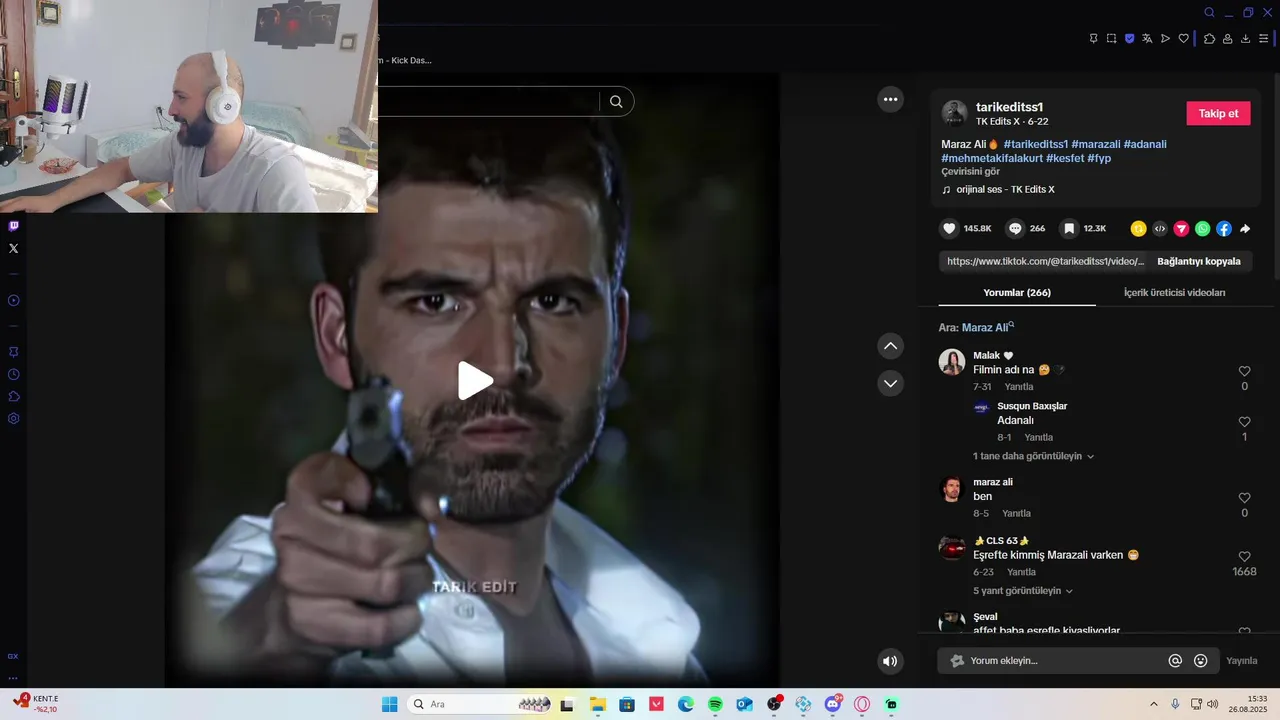Open the #kesfet hashtag

(1065, 158)
